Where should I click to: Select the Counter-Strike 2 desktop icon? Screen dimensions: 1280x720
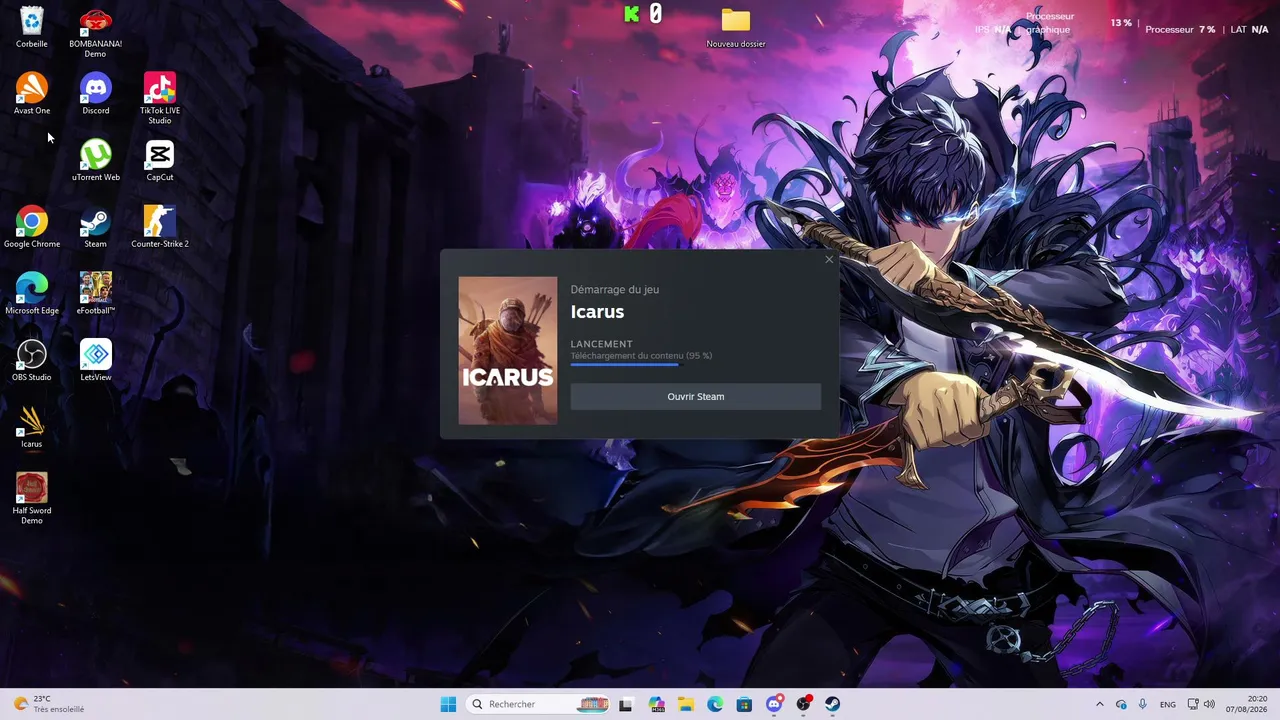(x=160, y=227)
